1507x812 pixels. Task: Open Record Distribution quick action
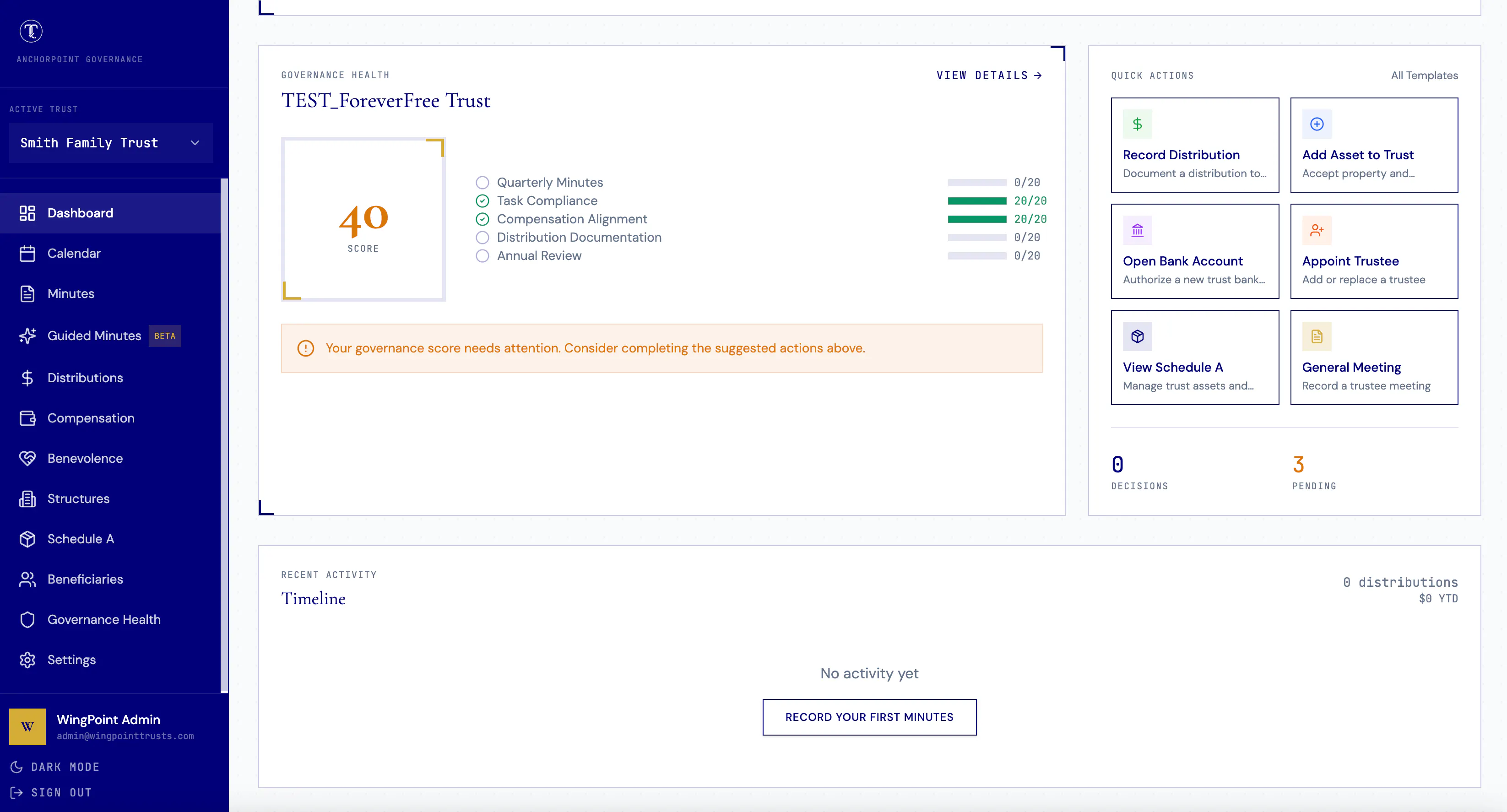tap(1195, 145)
